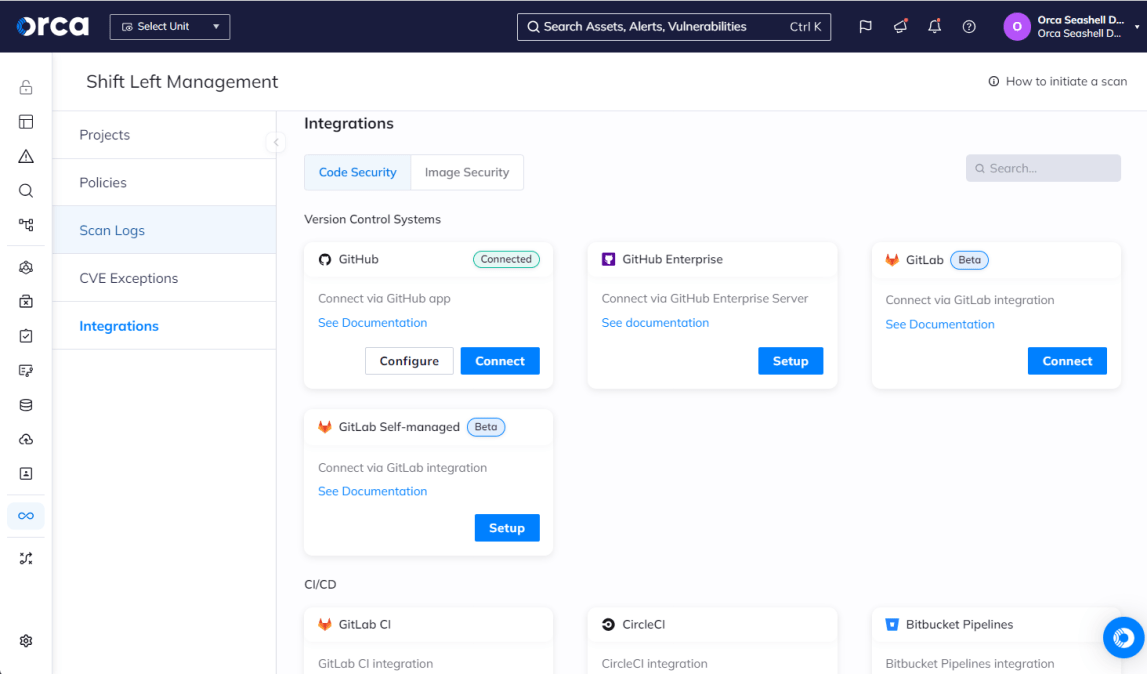Screen dimensions: 1147x674
Task: Click Setup on GitLab Self-managed card
Action: tap(507, 528)
